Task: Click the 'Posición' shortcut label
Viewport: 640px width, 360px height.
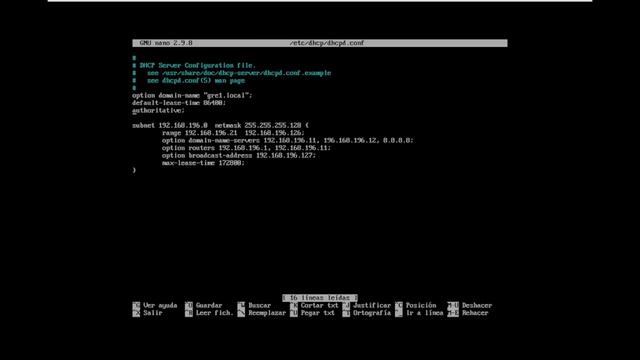Action: pos(421,305)
